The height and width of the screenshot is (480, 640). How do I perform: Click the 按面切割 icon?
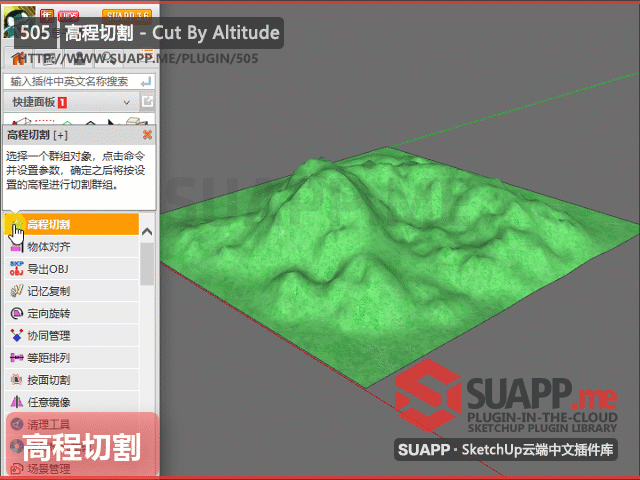16,380
